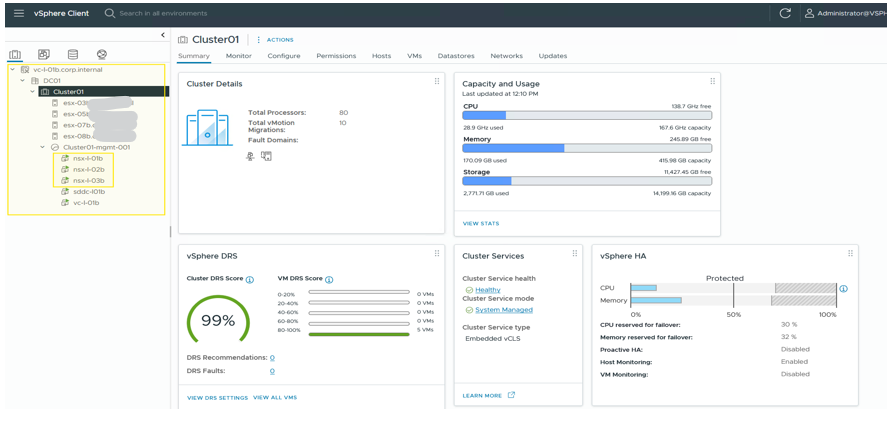
Task: Open the Cluster01 ACTIONS menu
Action: coord(275,40)
